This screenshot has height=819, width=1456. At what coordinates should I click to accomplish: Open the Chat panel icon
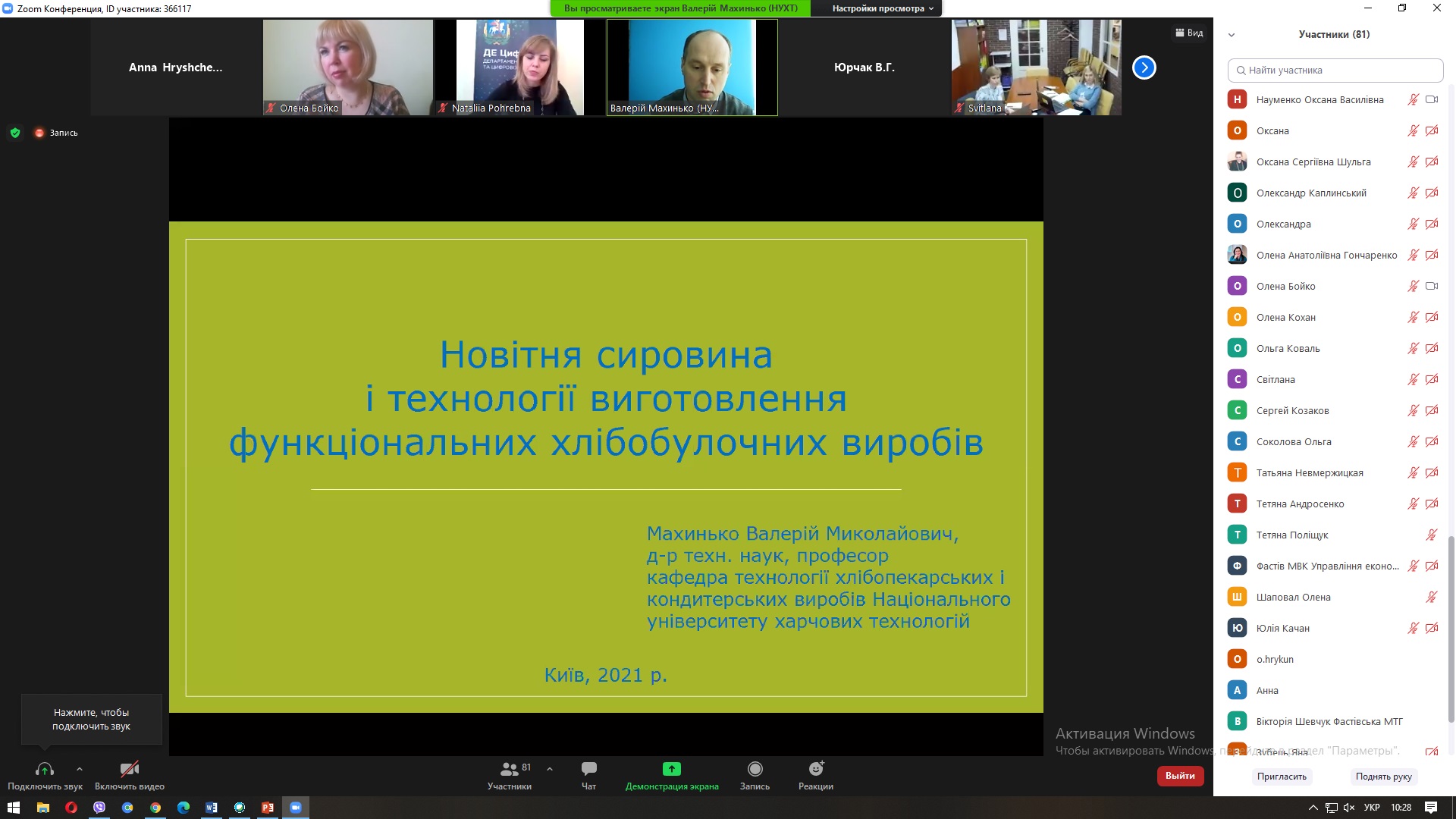tap(588, 769)
